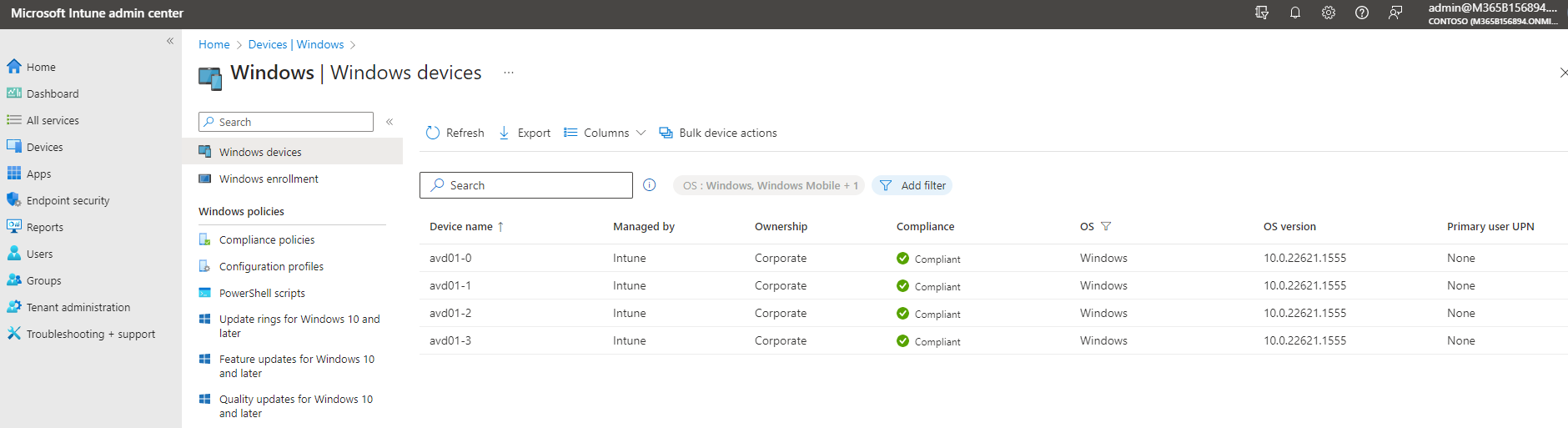Viewport: 1568px width, 428px height.
Task: Collapse the main left navigation pane
Action: tap(170, 41)
